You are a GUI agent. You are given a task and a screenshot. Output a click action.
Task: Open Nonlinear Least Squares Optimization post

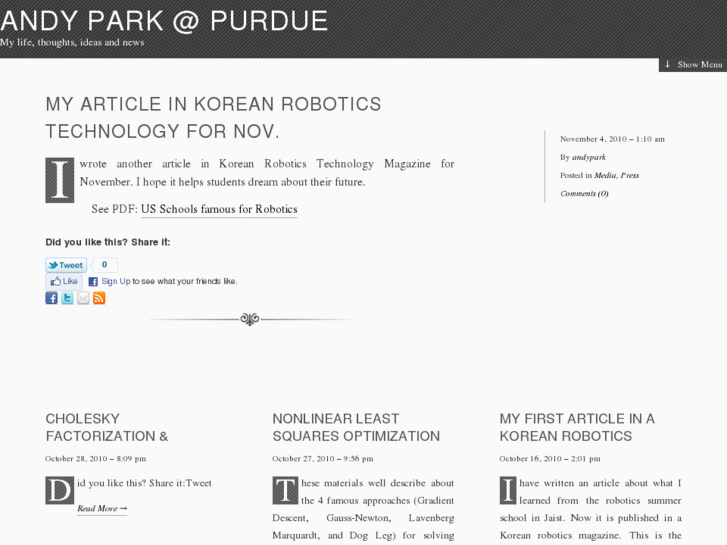tap(356, 427)
